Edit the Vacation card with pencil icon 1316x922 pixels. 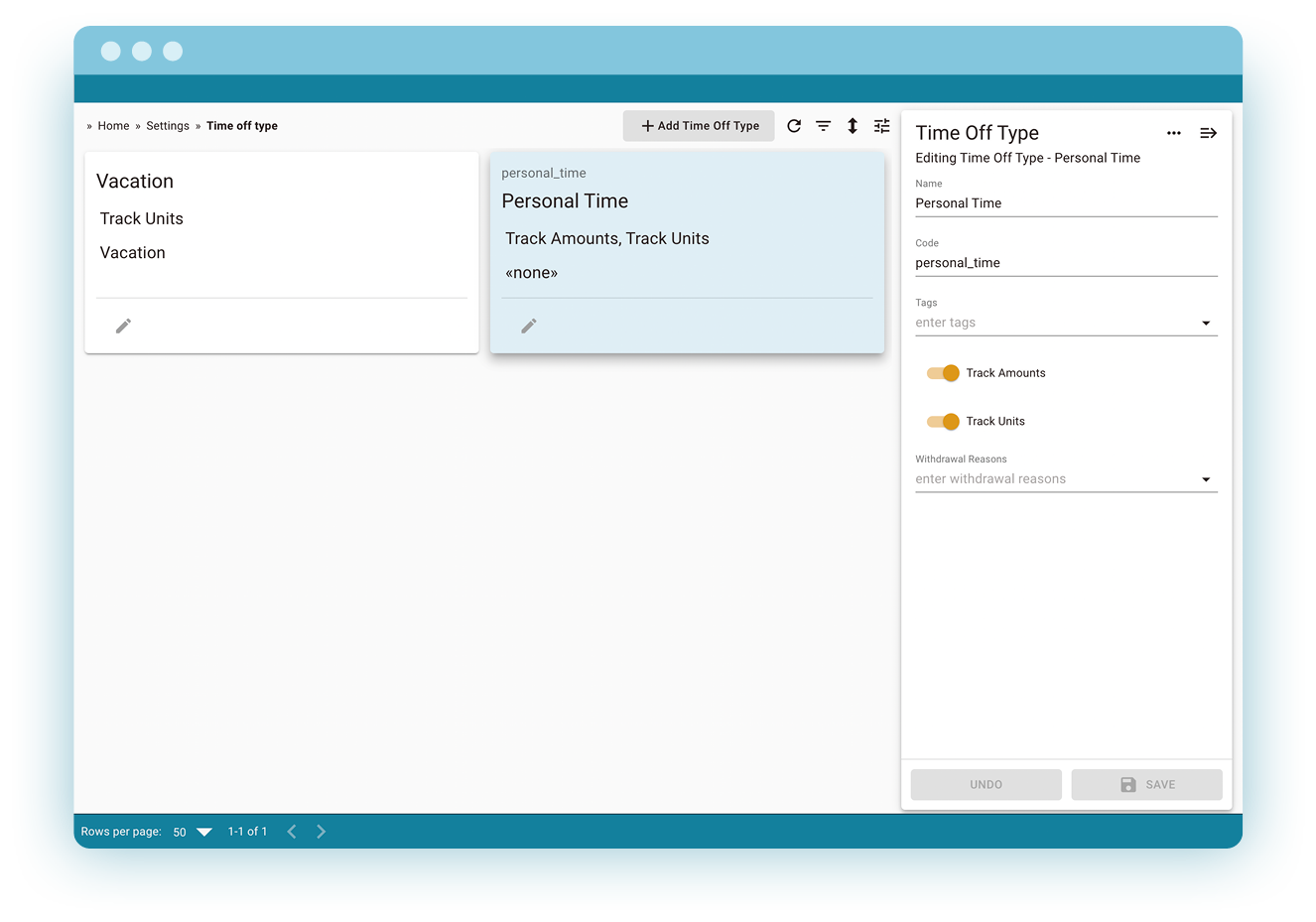(123, 326)
